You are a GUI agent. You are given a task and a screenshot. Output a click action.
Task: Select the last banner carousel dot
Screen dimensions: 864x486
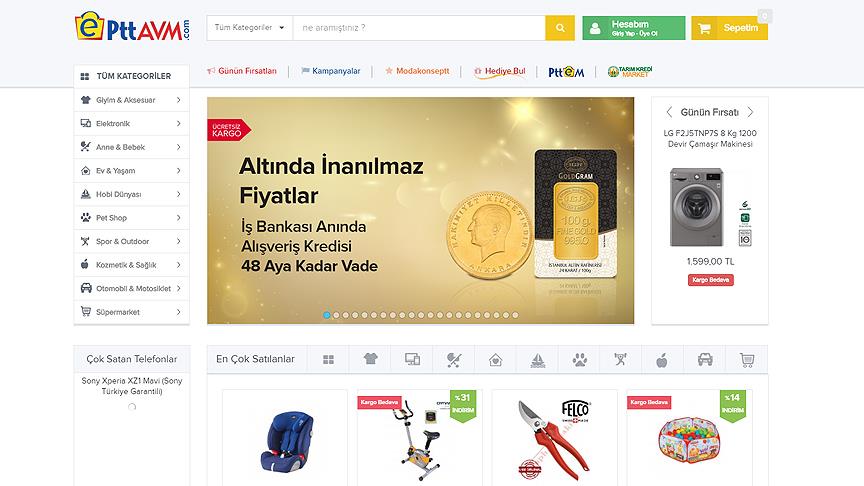[x=515, y=315]
